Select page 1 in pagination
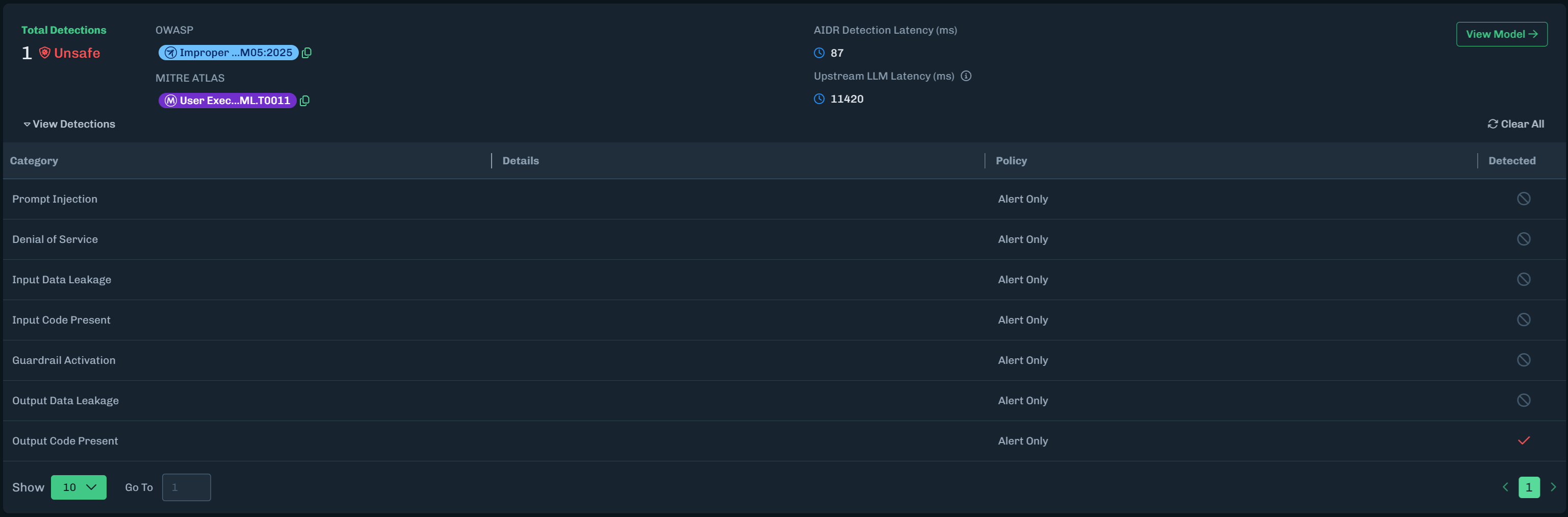The image size is (1568, 517). point(1528,487)
